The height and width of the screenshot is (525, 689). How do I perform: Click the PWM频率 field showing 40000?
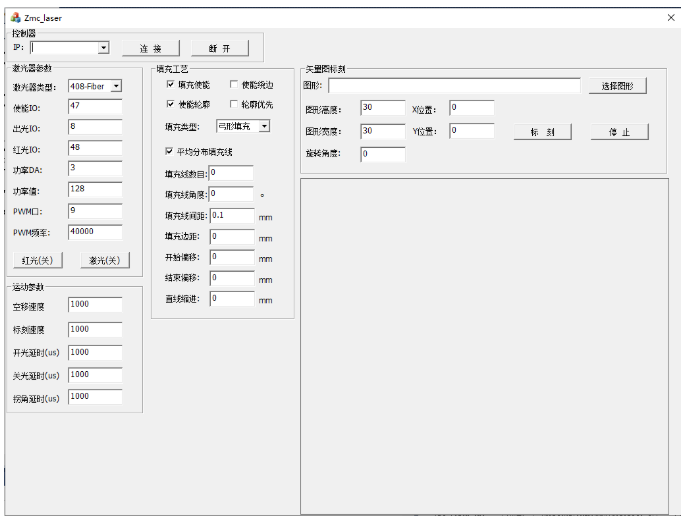tap(95, 232)
